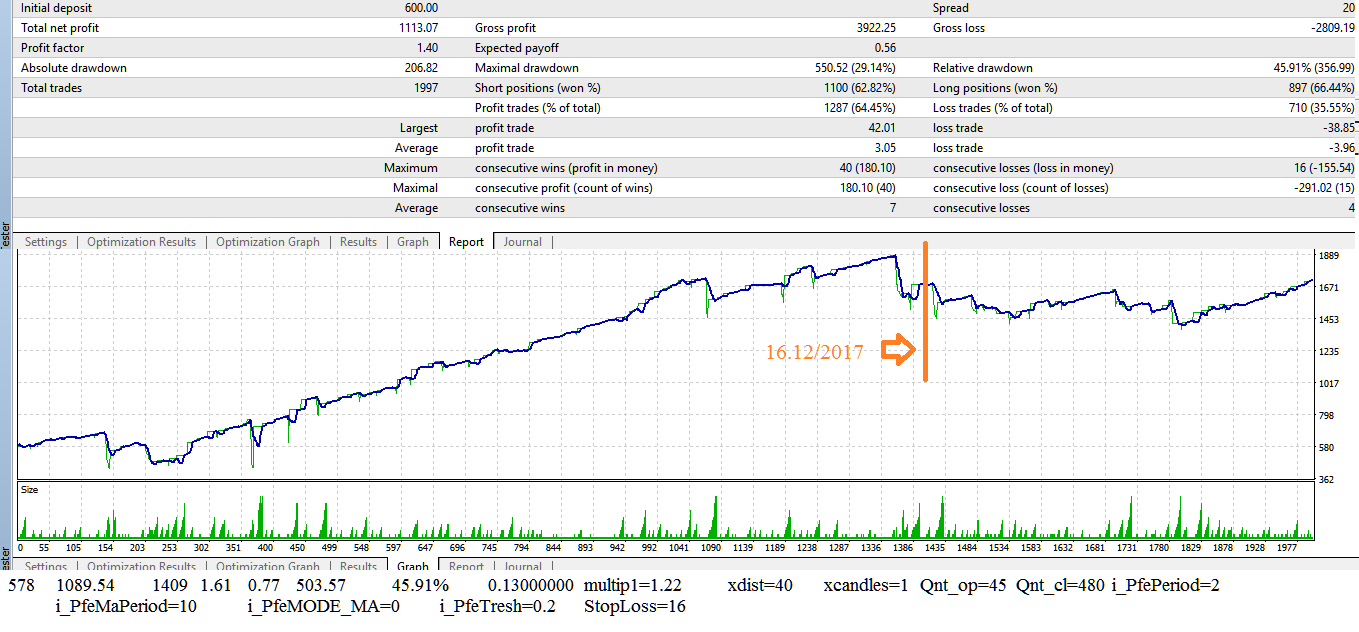Click the 'Gross loss' label
The height and width of the screenshot is (632, 1359).
(x=959, y=28)
